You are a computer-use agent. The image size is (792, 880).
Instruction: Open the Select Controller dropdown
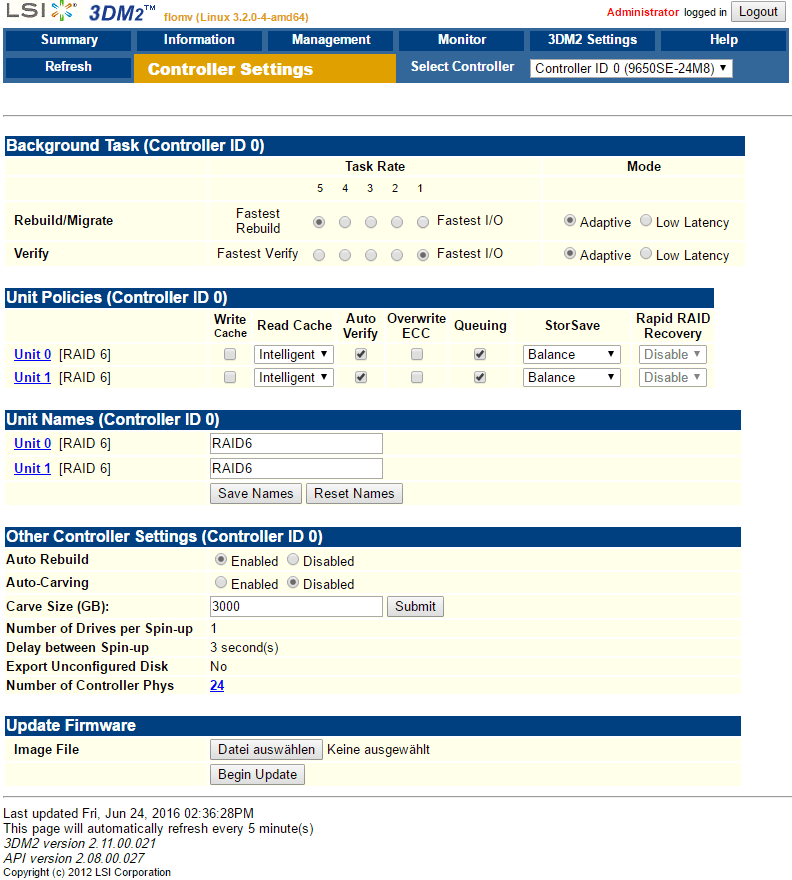click(x=631, y=68)
